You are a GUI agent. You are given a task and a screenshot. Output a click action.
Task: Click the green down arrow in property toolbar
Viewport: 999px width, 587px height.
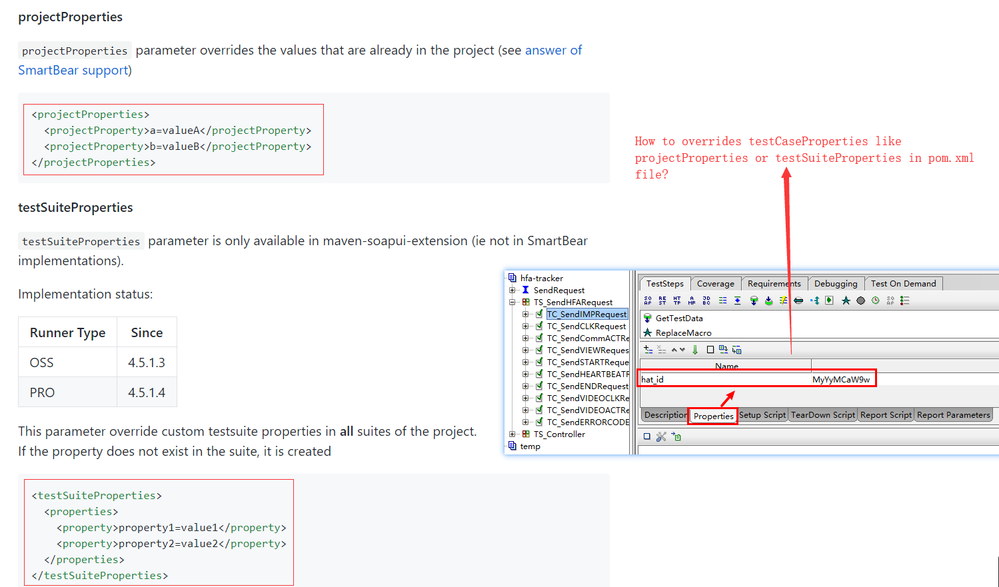point(695,350)
